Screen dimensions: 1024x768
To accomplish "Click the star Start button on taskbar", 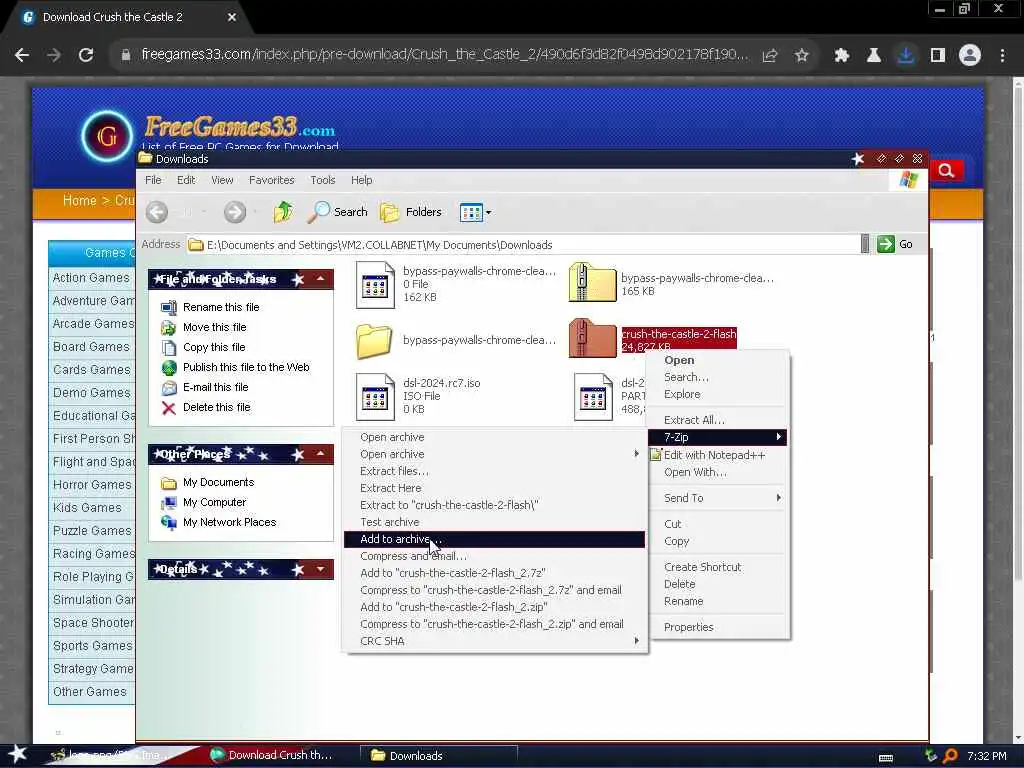I will [17, 755].
